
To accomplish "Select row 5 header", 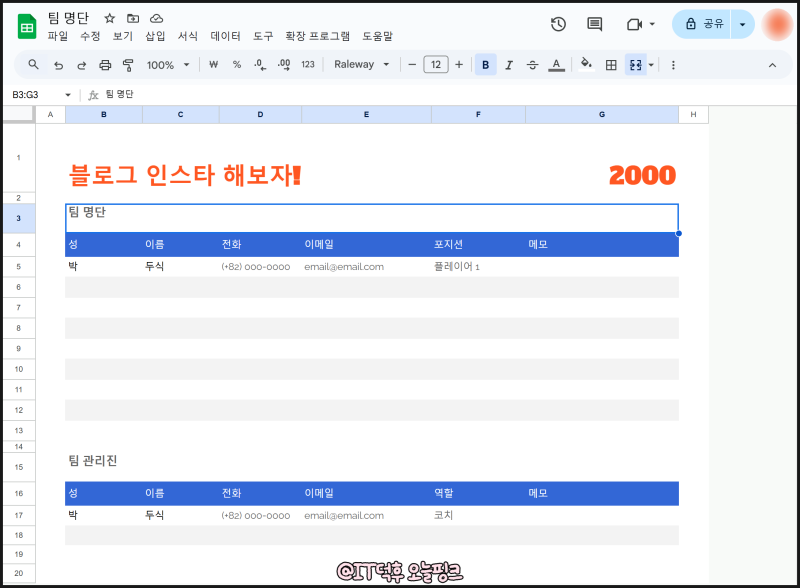I will coord(19,266).
